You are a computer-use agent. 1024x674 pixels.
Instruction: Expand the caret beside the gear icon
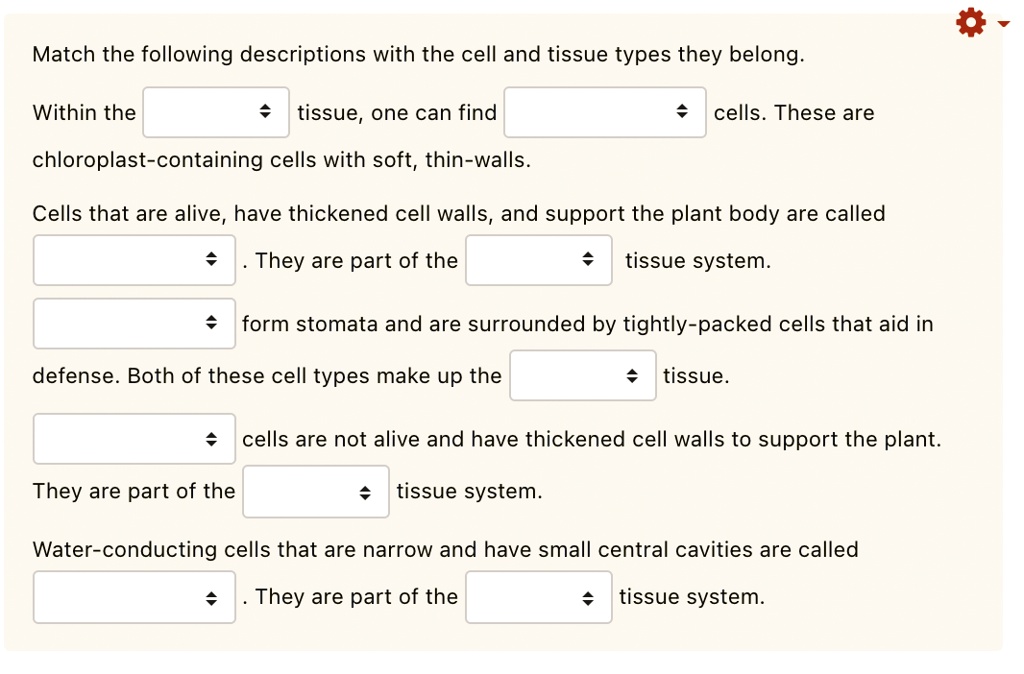pyautogui.click(x=1002, y=22)
